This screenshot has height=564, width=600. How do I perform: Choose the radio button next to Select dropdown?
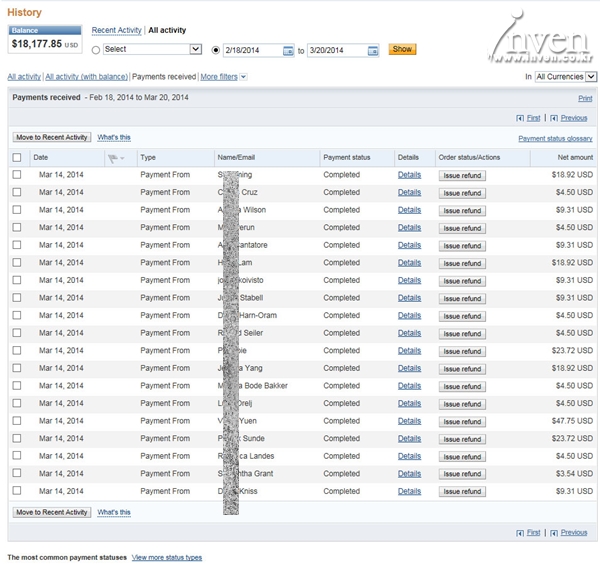[96, 49]
